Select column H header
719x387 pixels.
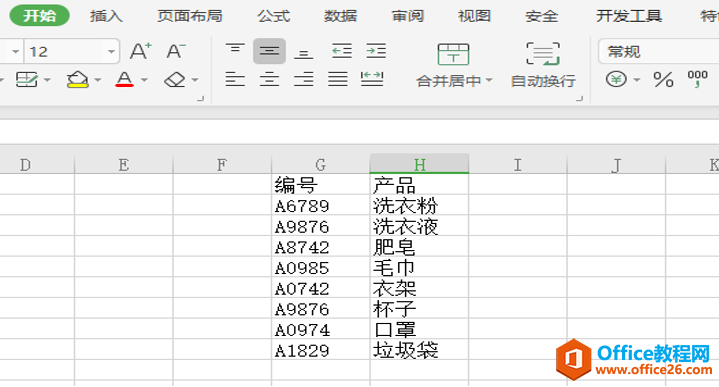419,164
